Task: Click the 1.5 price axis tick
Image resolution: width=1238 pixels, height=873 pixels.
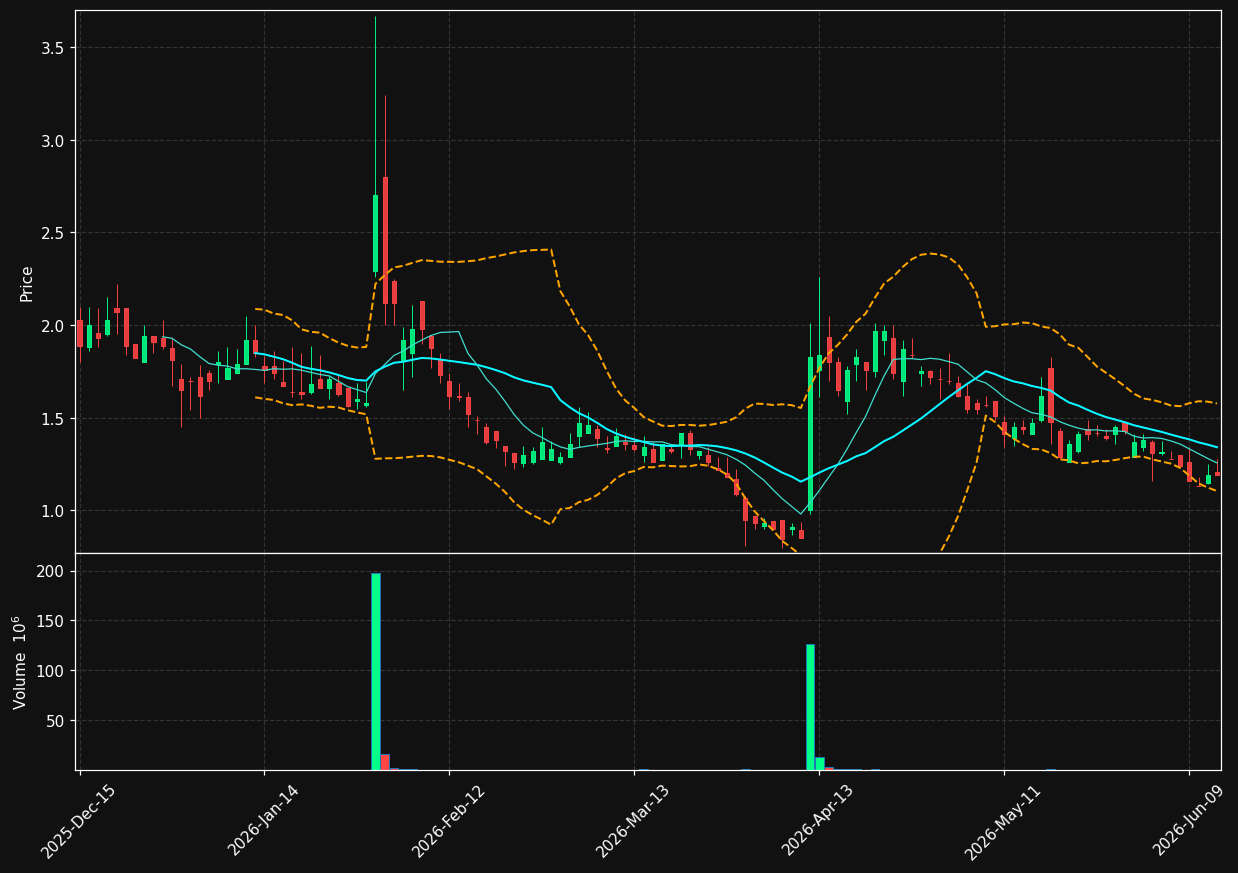Action: pos(55,418)
